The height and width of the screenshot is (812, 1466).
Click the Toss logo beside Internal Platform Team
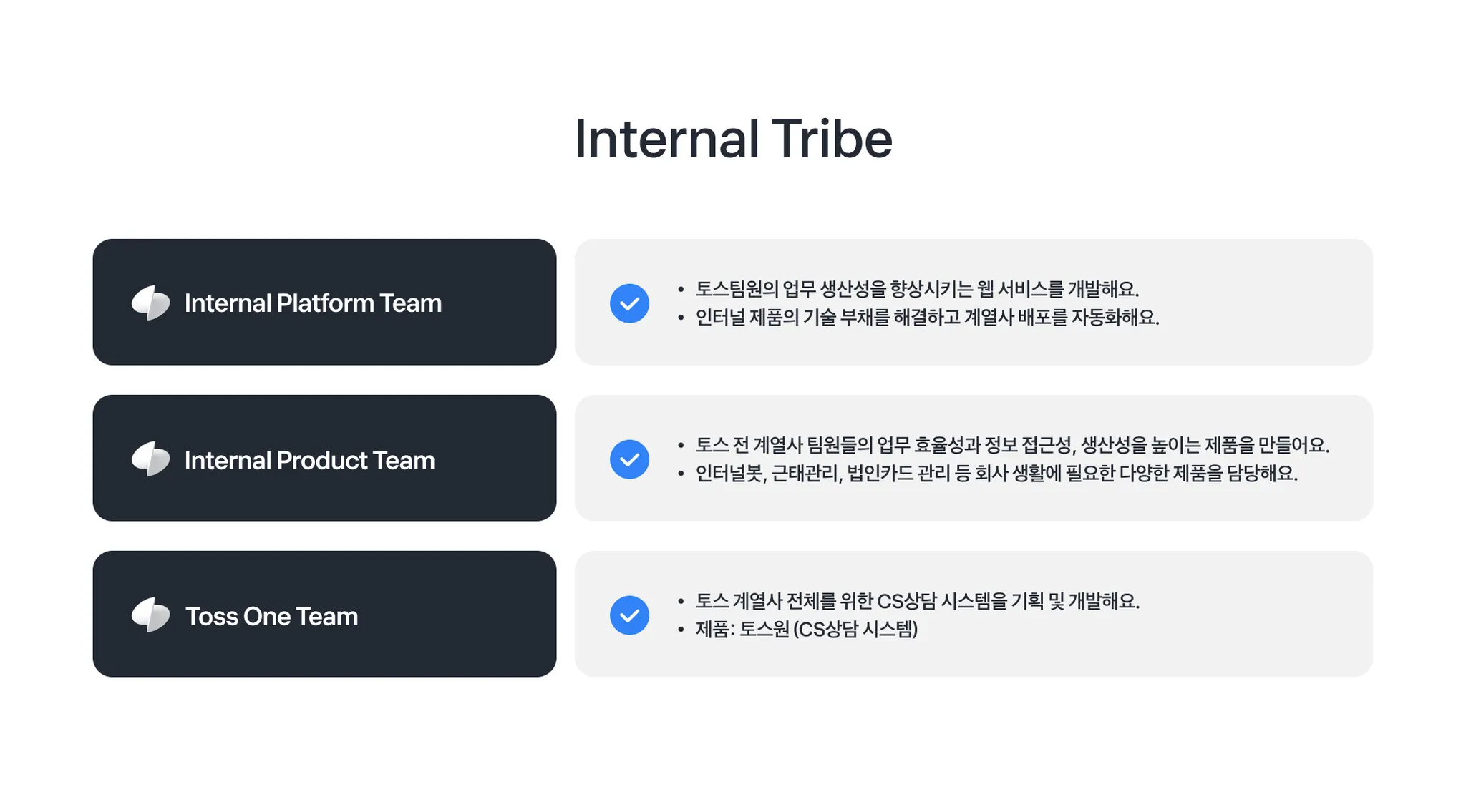point(151,303)
